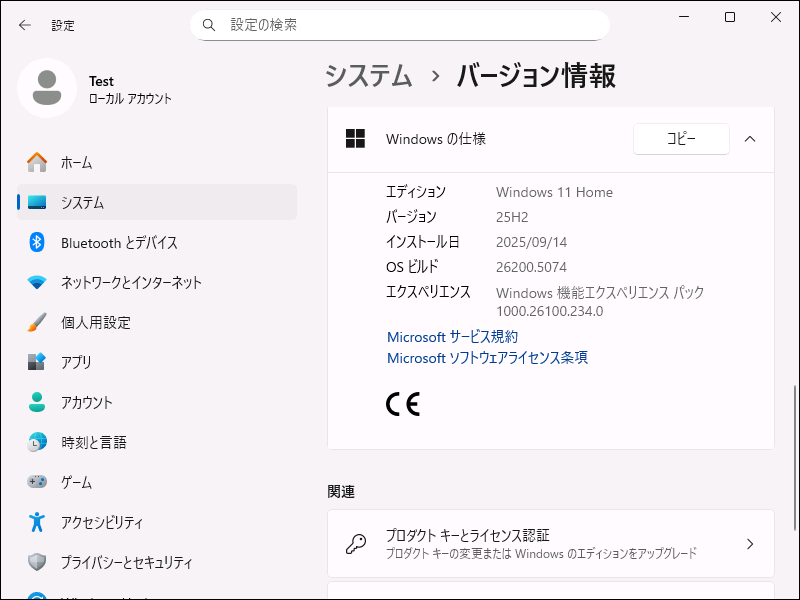Screen dimensions: 800x600
Task: Click the エディション label
Action: pyautogui.click(x=416, y=192)
